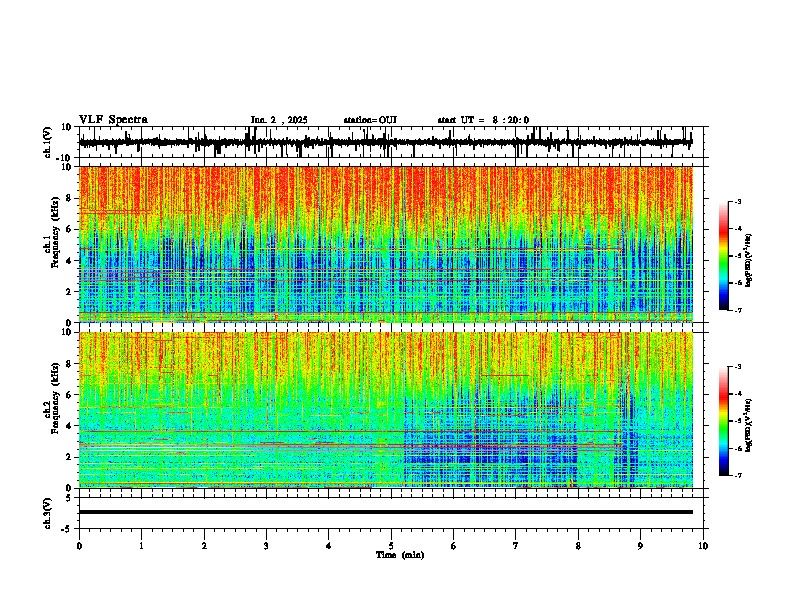Screen dimensions: 792x612
Task: Select the "Jan. 2 , 2025" date text
Action: (279, 120)
